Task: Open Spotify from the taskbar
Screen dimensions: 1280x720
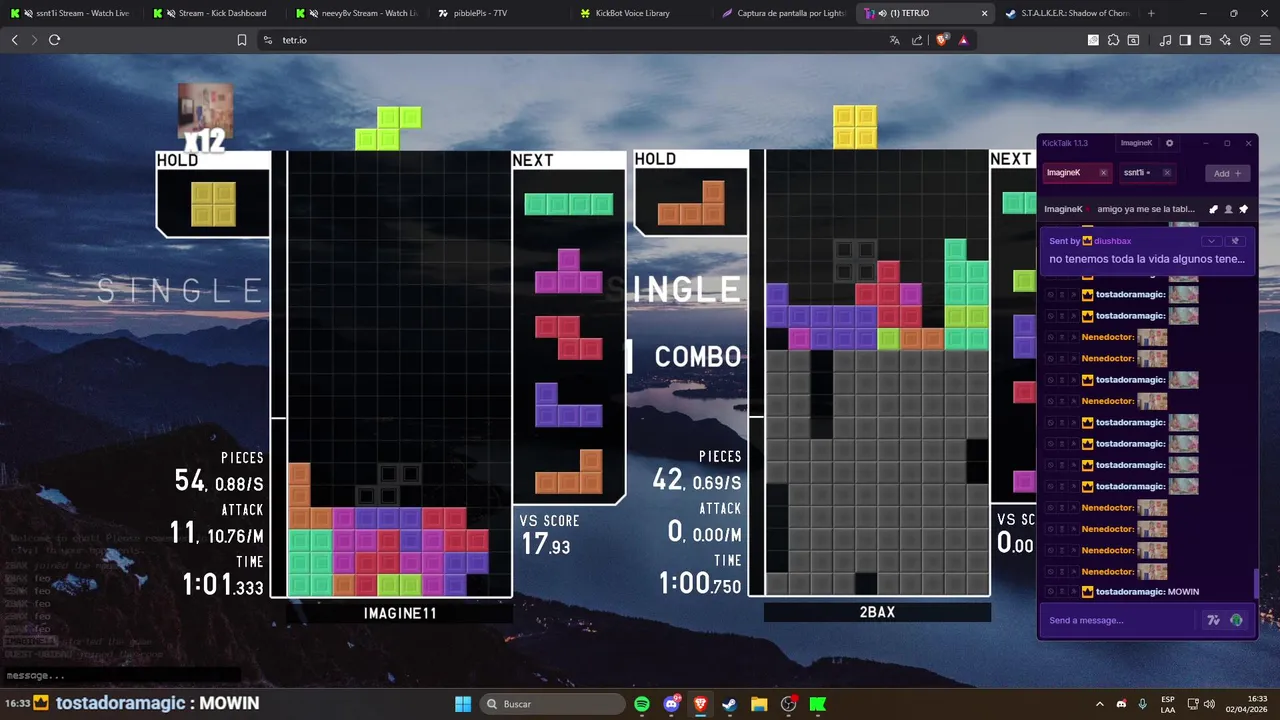Action: point(642,704)
